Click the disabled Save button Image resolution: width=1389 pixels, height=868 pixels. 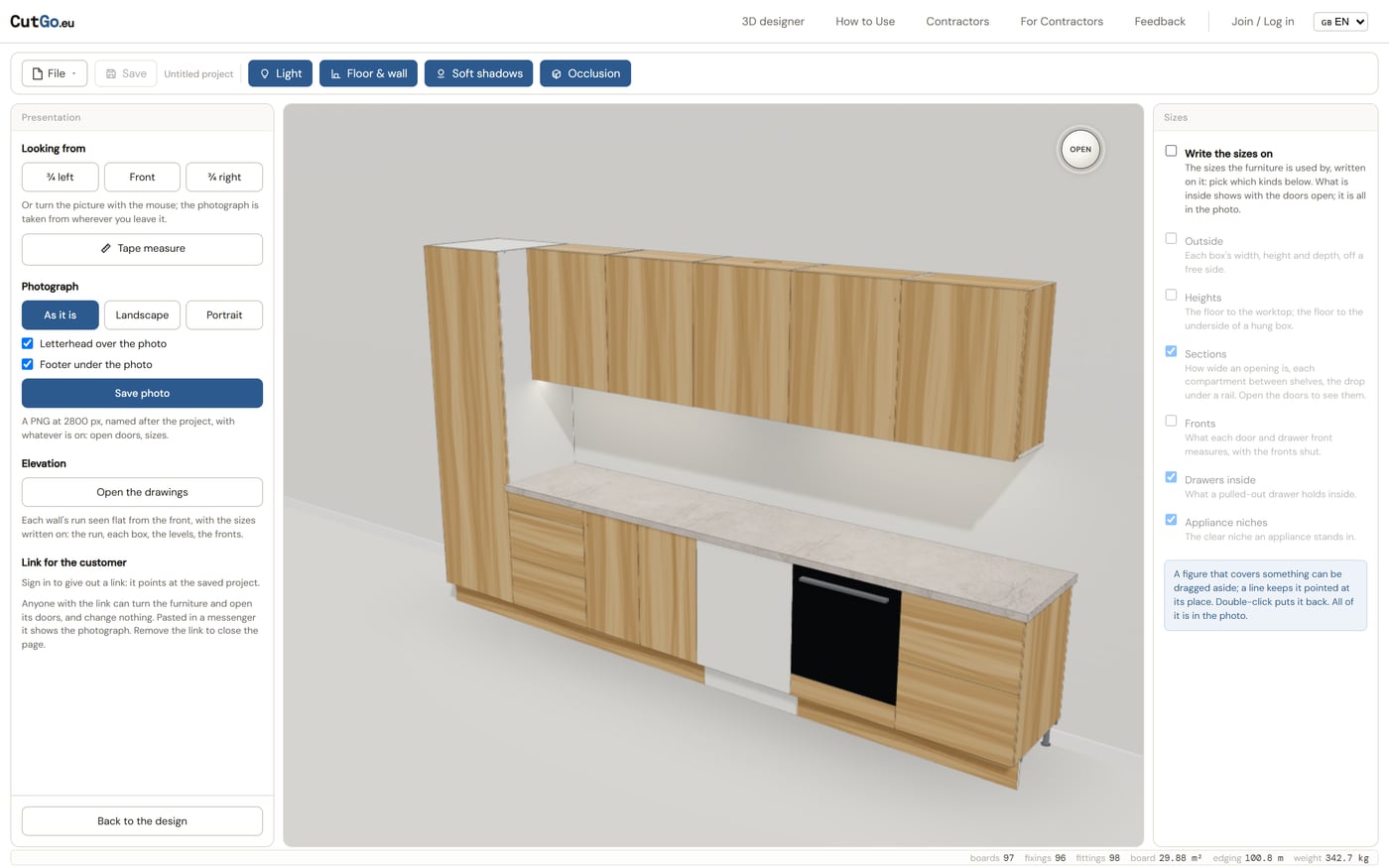click(126, 73)
